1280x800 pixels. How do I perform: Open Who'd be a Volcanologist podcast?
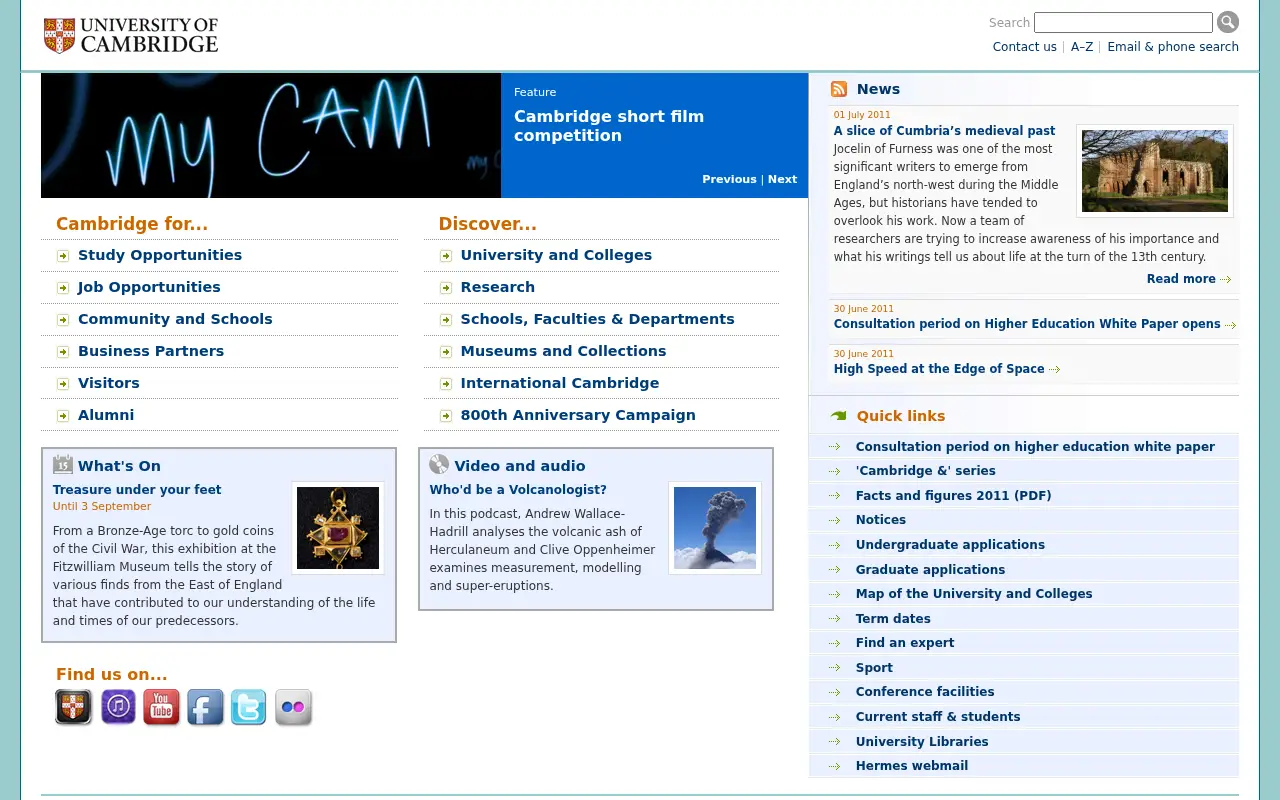coord(518,490)
